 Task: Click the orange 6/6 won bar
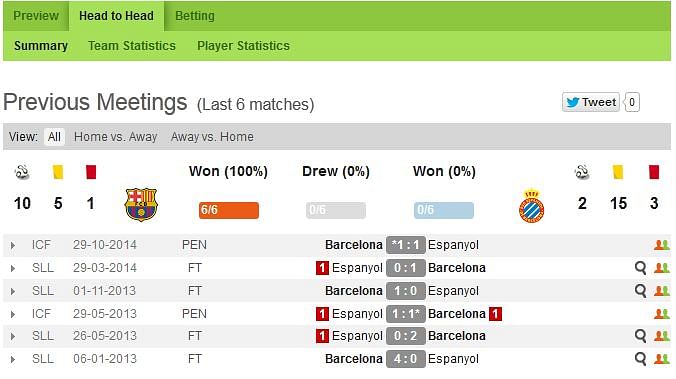pos(229,210)
